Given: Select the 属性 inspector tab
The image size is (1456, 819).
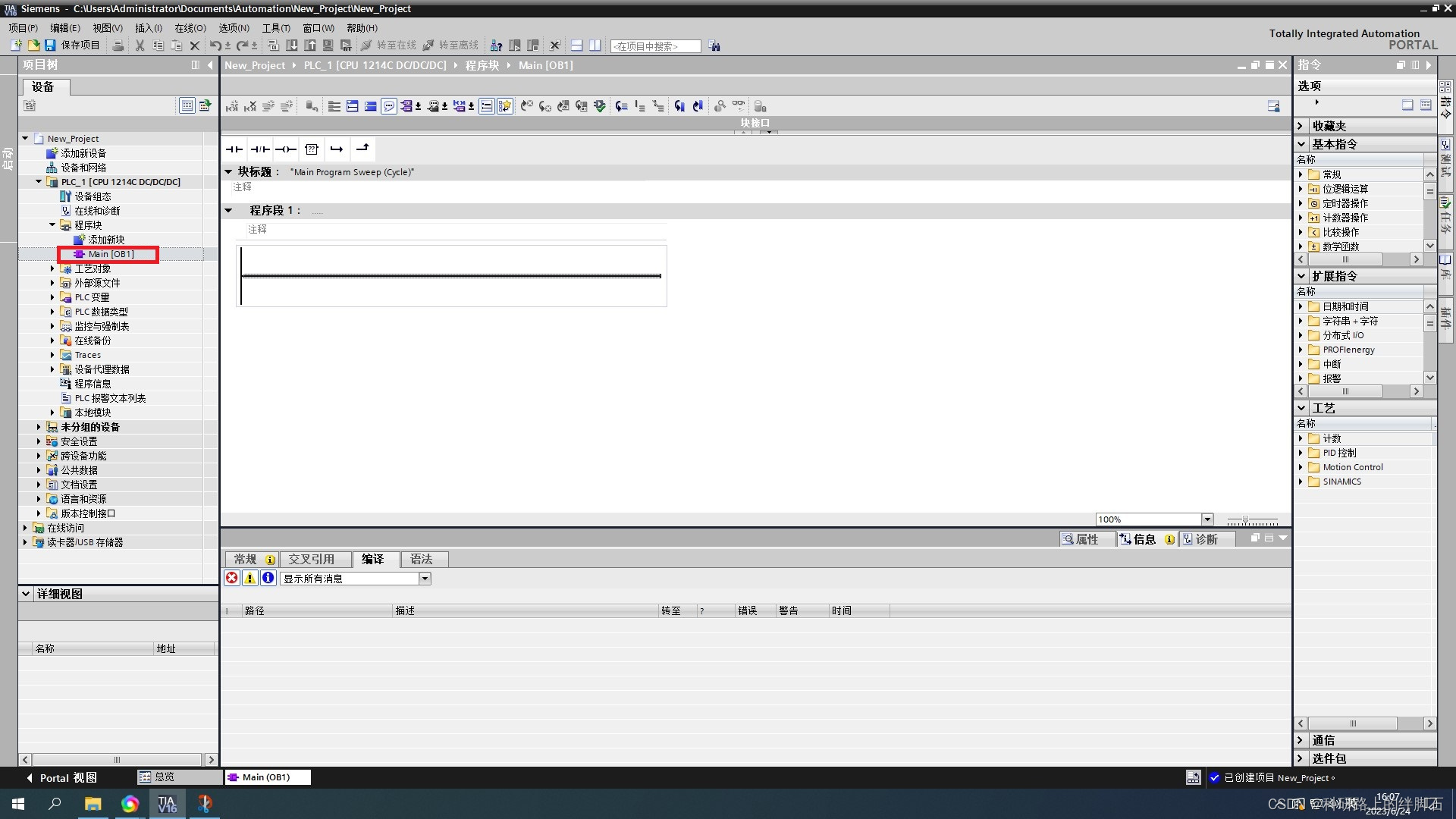Looking at the screenshot, I should (x=1087, y=539).
